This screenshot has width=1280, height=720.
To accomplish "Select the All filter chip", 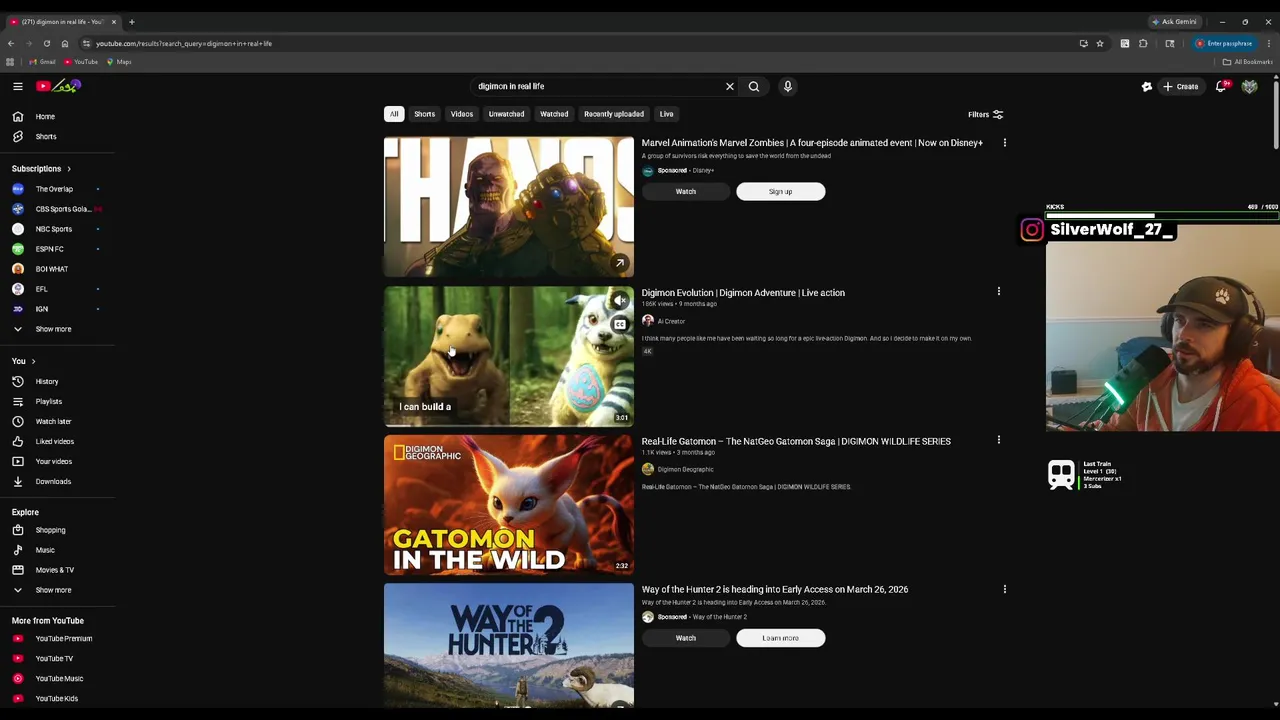I will point(394,114).
